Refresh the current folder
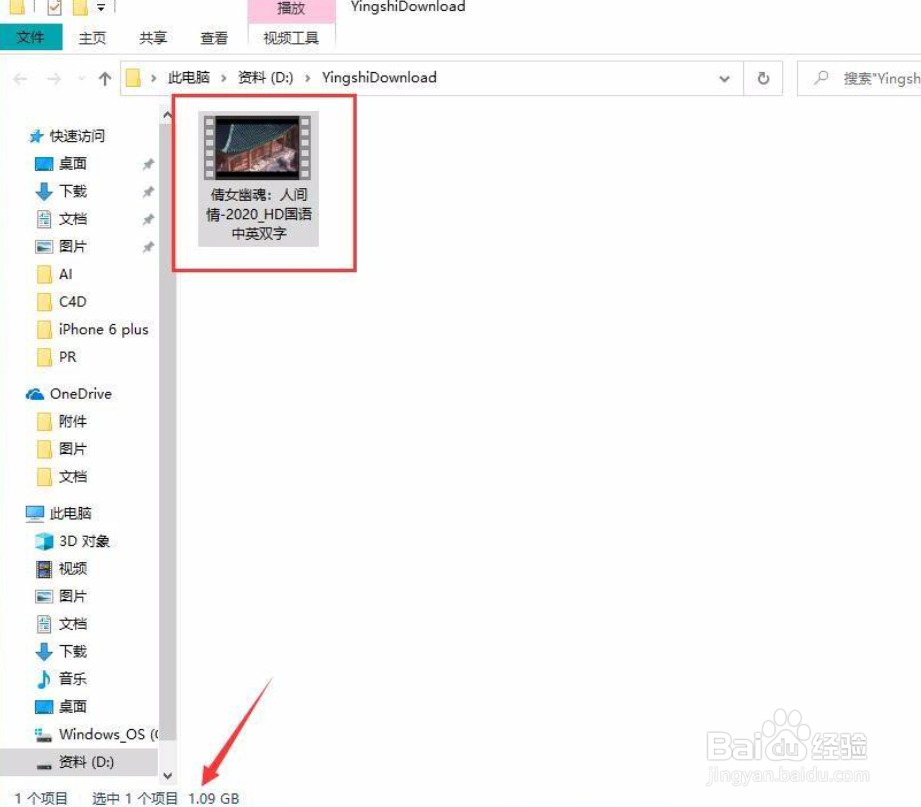Image resolution: width=921 pixels, height=807 pixels. pyautogui.click(x=763, y=78)
